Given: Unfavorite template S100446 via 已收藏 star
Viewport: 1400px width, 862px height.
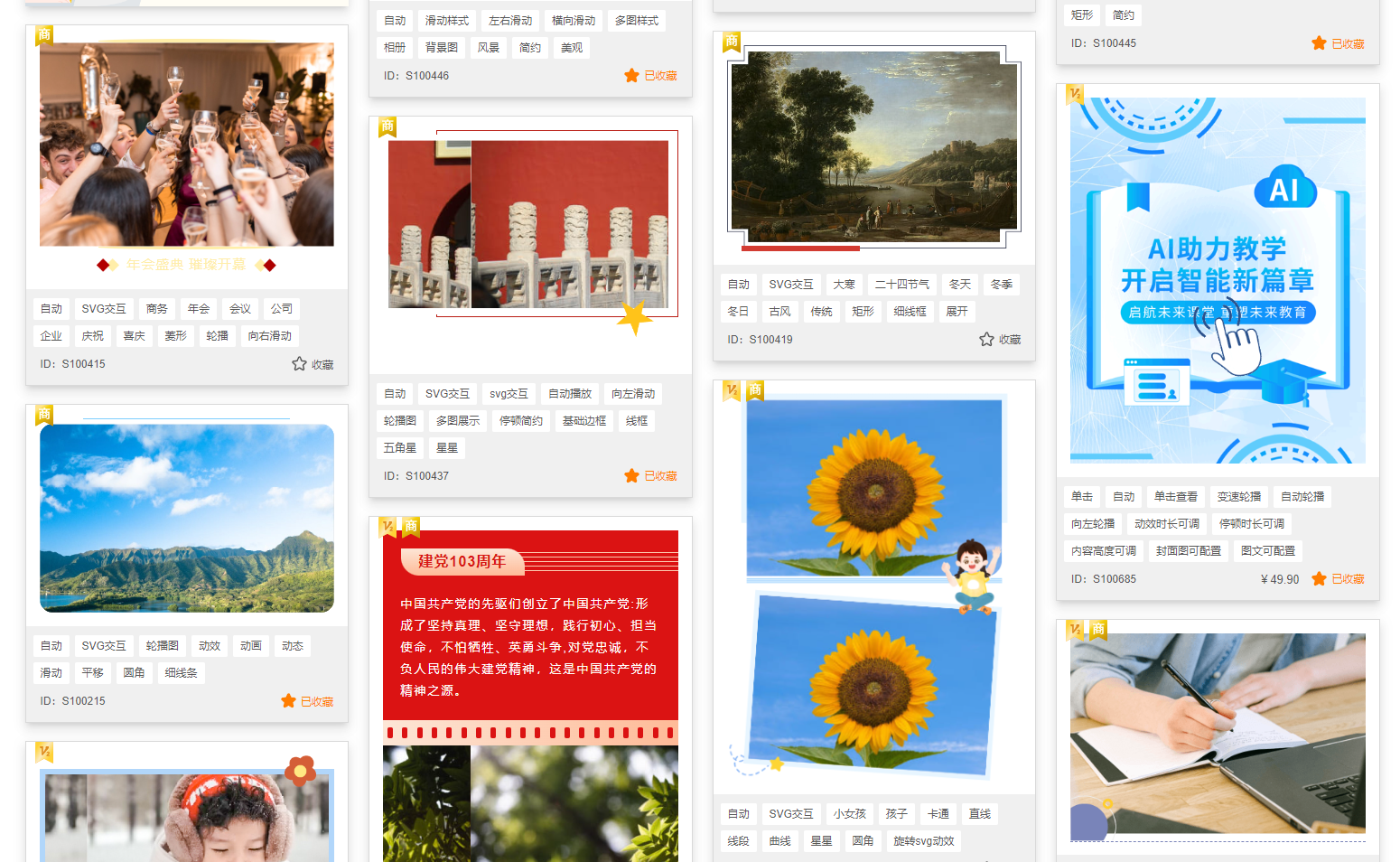Looking at the screenshot, I should pos(651,75).
